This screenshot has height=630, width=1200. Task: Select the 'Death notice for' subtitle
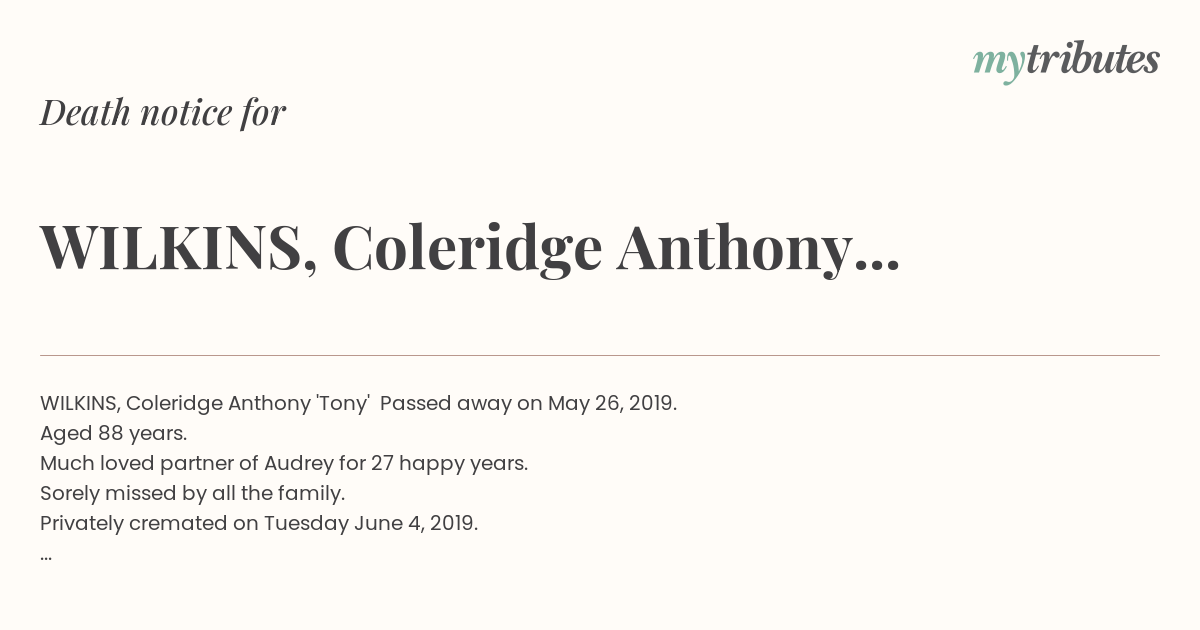pyautogui.click(x=163, y=113)
